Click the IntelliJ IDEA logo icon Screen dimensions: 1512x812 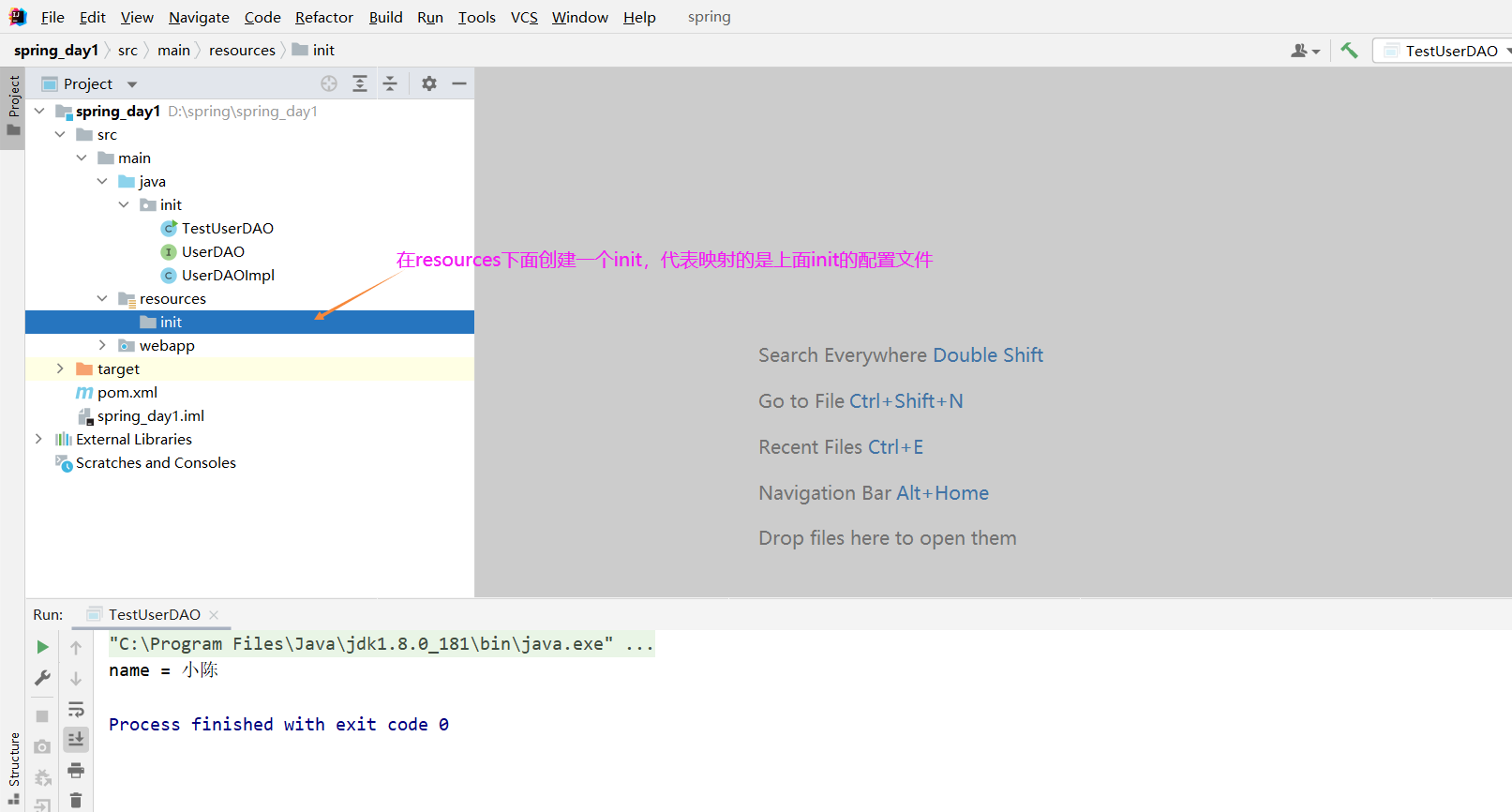tap(18, 17)
